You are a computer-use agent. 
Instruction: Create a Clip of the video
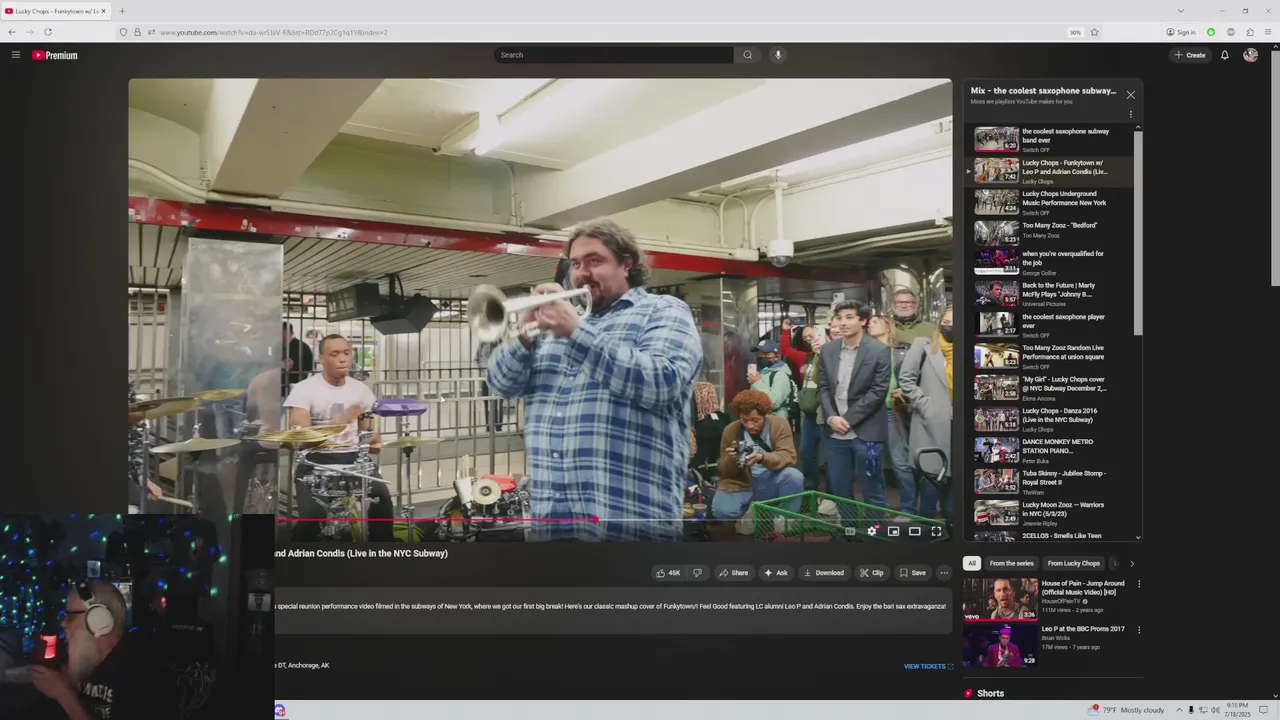(x=871, y=573)
